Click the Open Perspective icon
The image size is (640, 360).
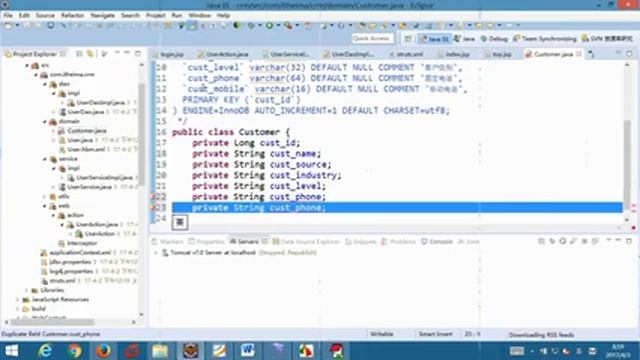(408, 38)
